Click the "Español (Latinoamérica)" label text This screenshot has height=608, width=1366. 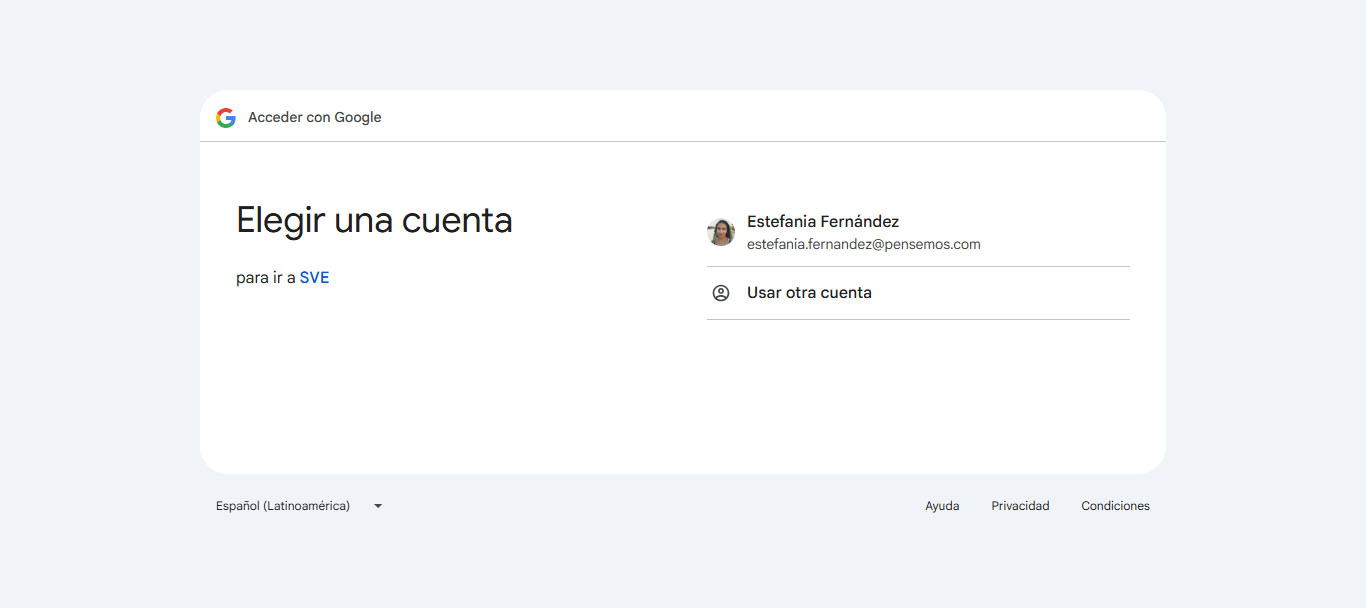point(282,506)
